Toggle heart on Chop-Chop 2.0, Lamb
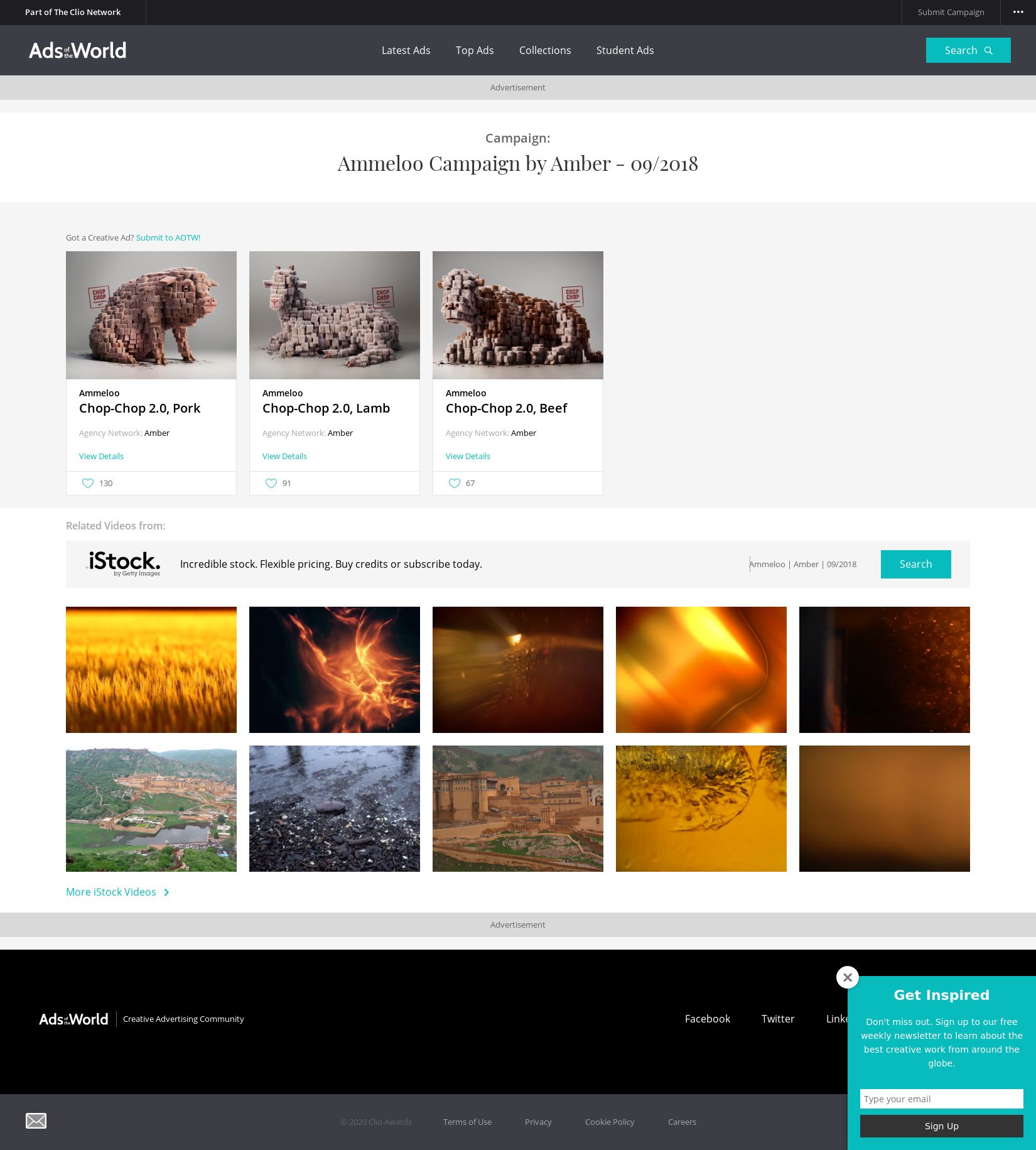This screenshot has width=1036, height=1150. click(x=271, y=483)
